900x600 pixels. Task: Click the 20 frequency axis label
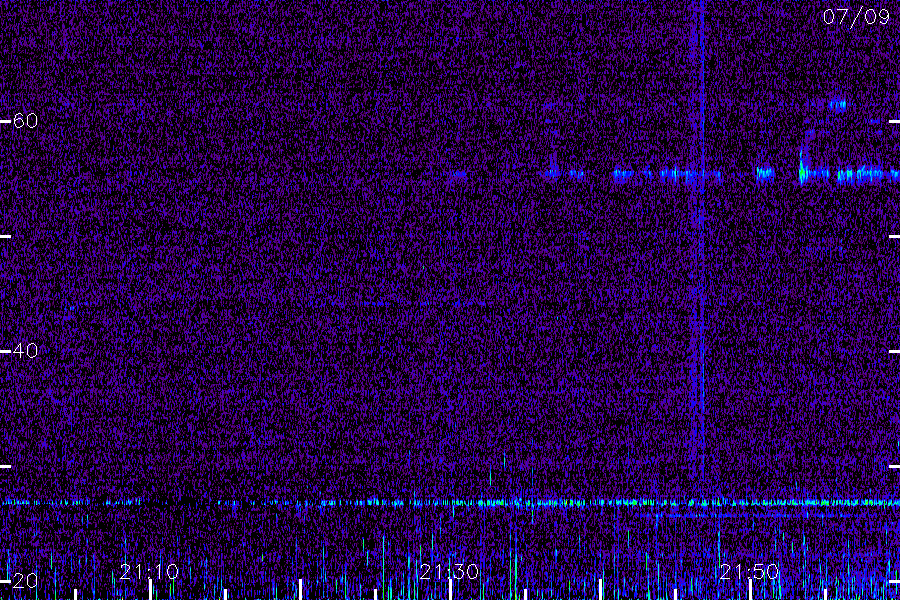[x=25, y=580]
